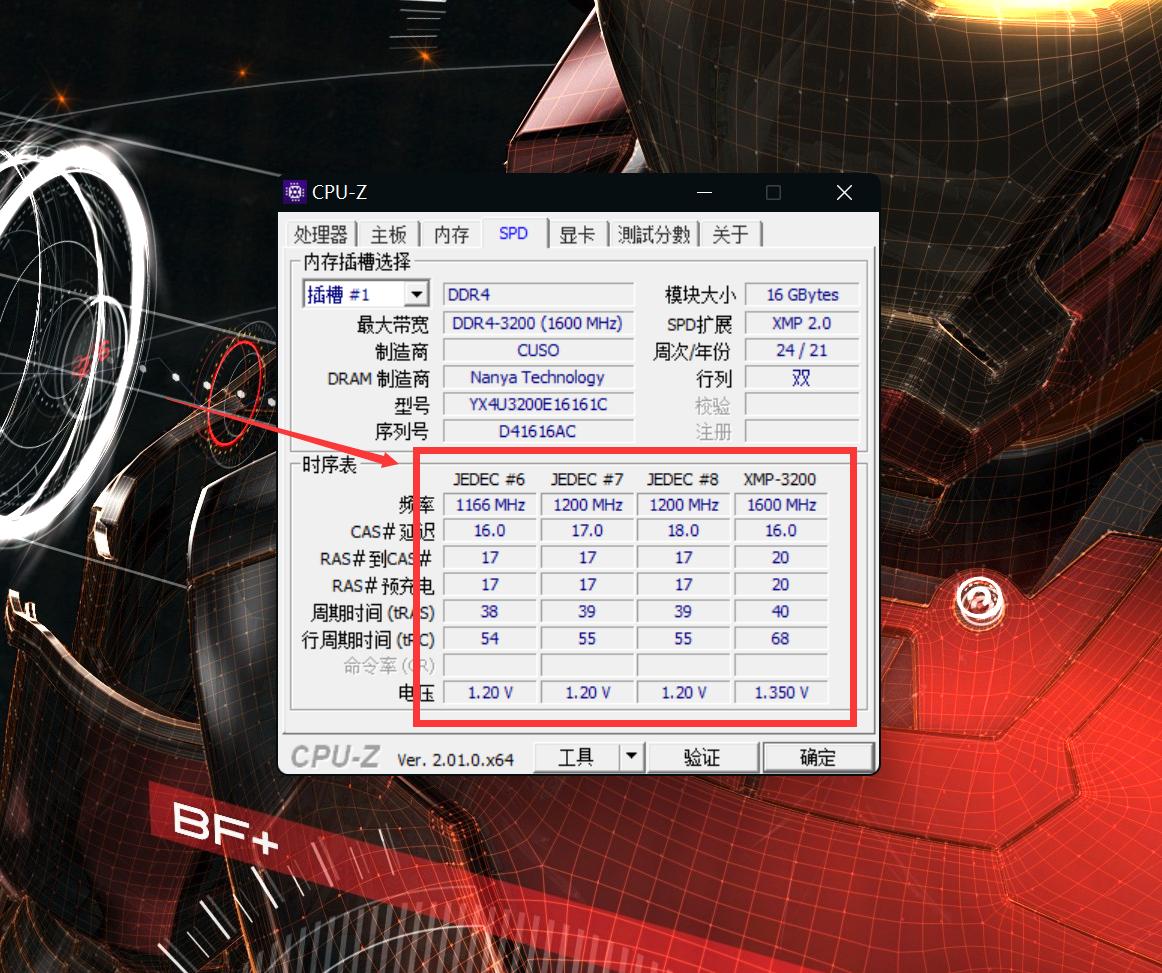This screenshot has height=973, width=1162.
Task: Click the CUSO manufacturer value
Action: (538, 350)
